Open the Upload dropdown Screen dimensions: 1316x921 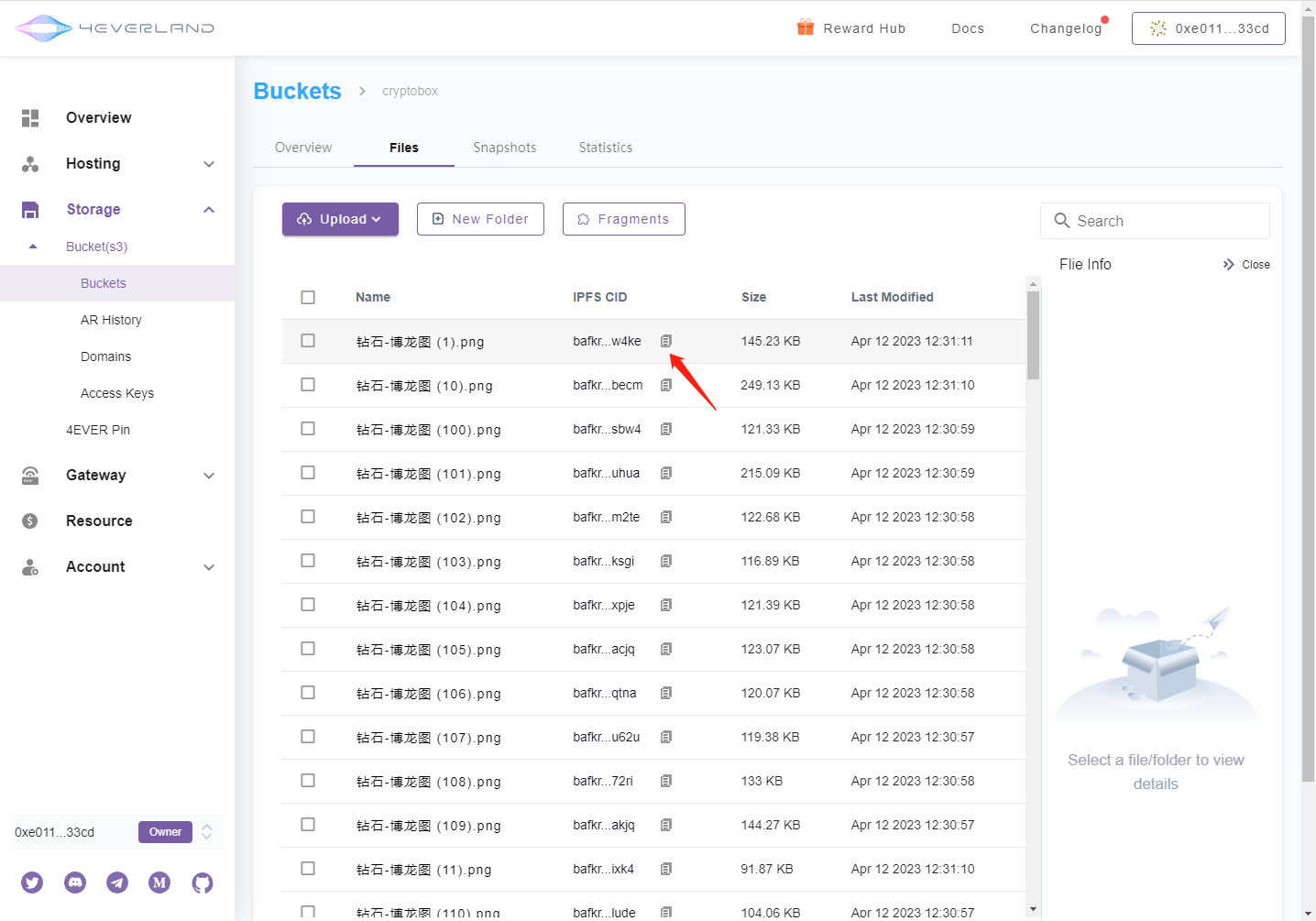(x=340, y=219)
